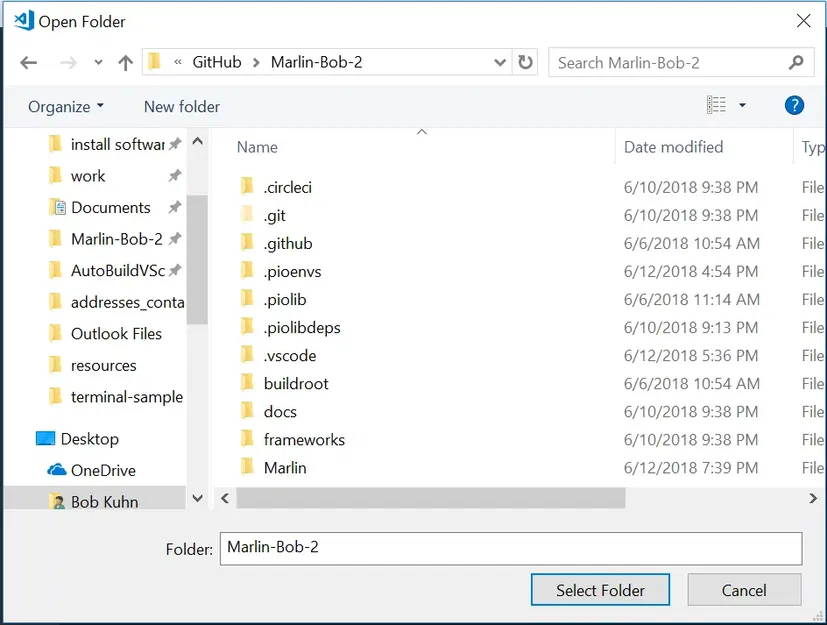Toggle sort order on the Name column
827x625 pixels.
click(256, 147)
